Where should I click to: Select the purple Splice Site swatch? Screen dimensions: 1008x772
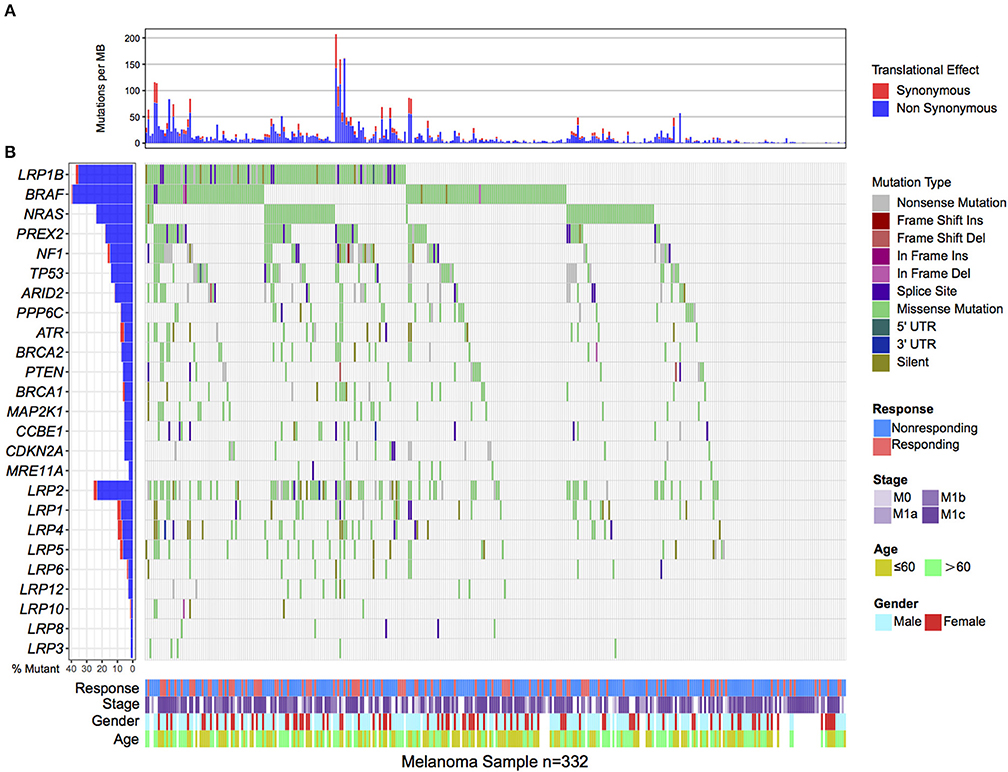[881, 291]
